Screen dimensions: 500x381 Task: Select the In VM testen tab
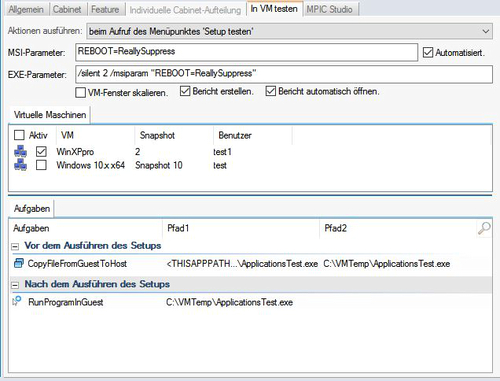click(x=274, y=9)
